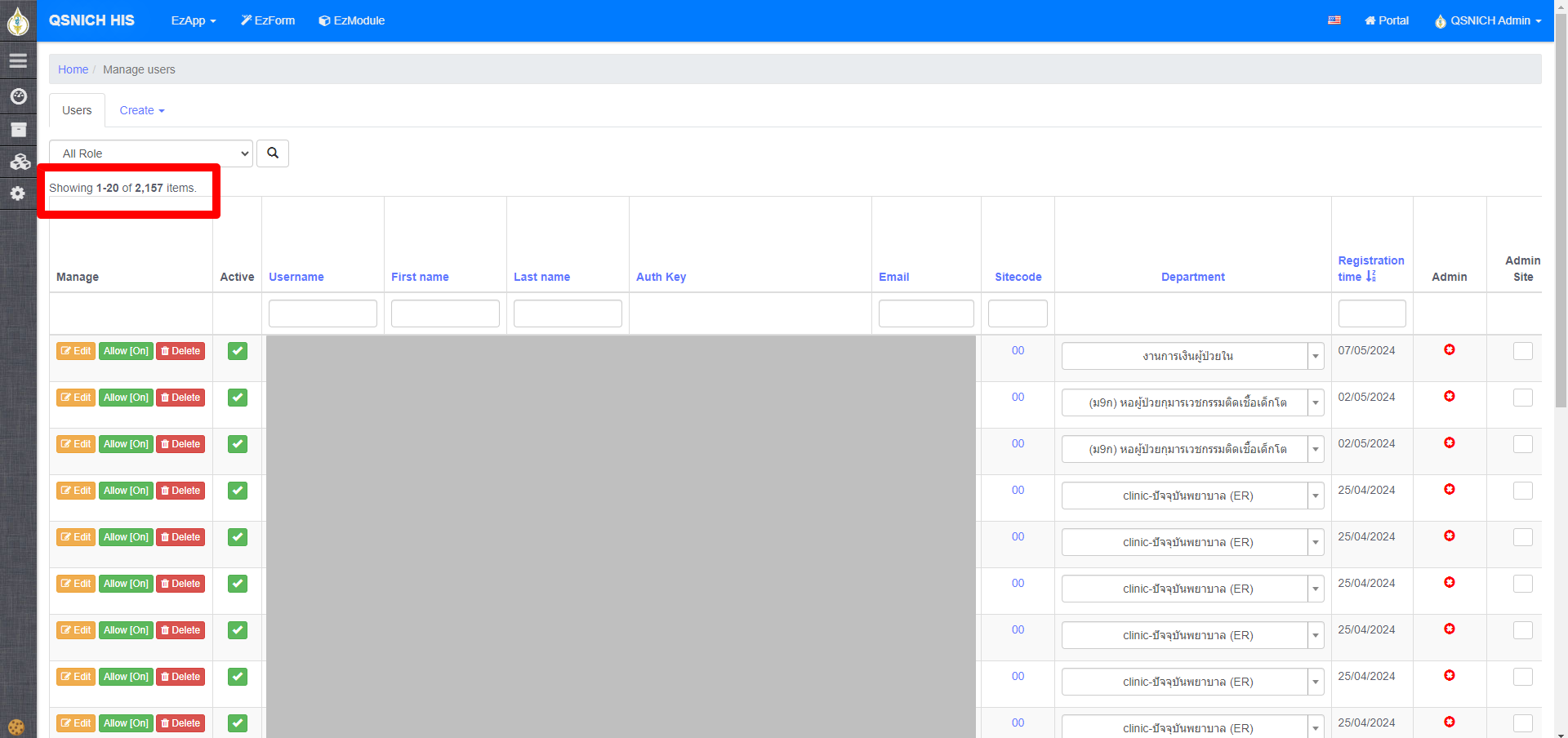Screen dimensions: 1568x738
Task: Click the Username filter input field
Action: click(323, 313)
